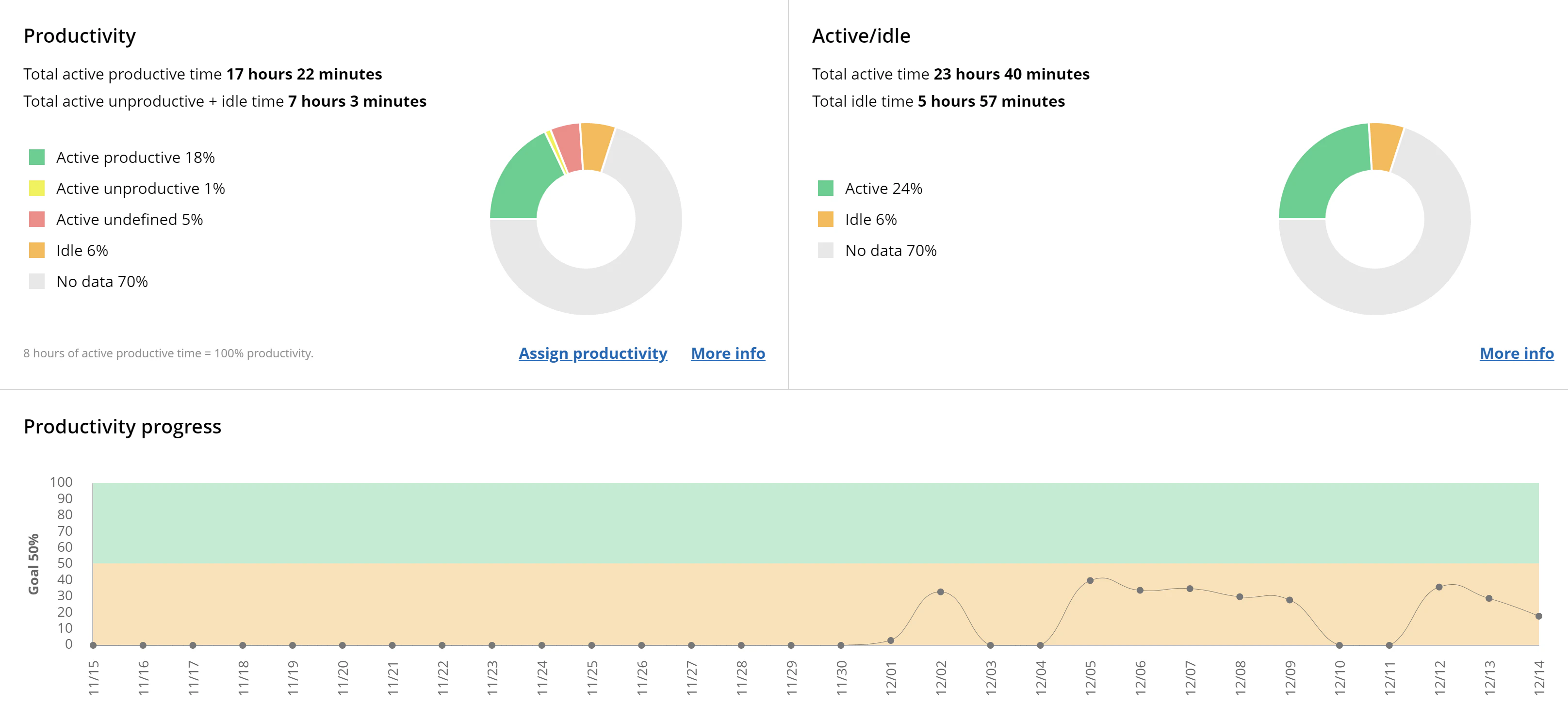Viewport: 1568px width, 720px height.
Task: Click the Active unproductive 1% legend entry
Action: click(36, 188)
